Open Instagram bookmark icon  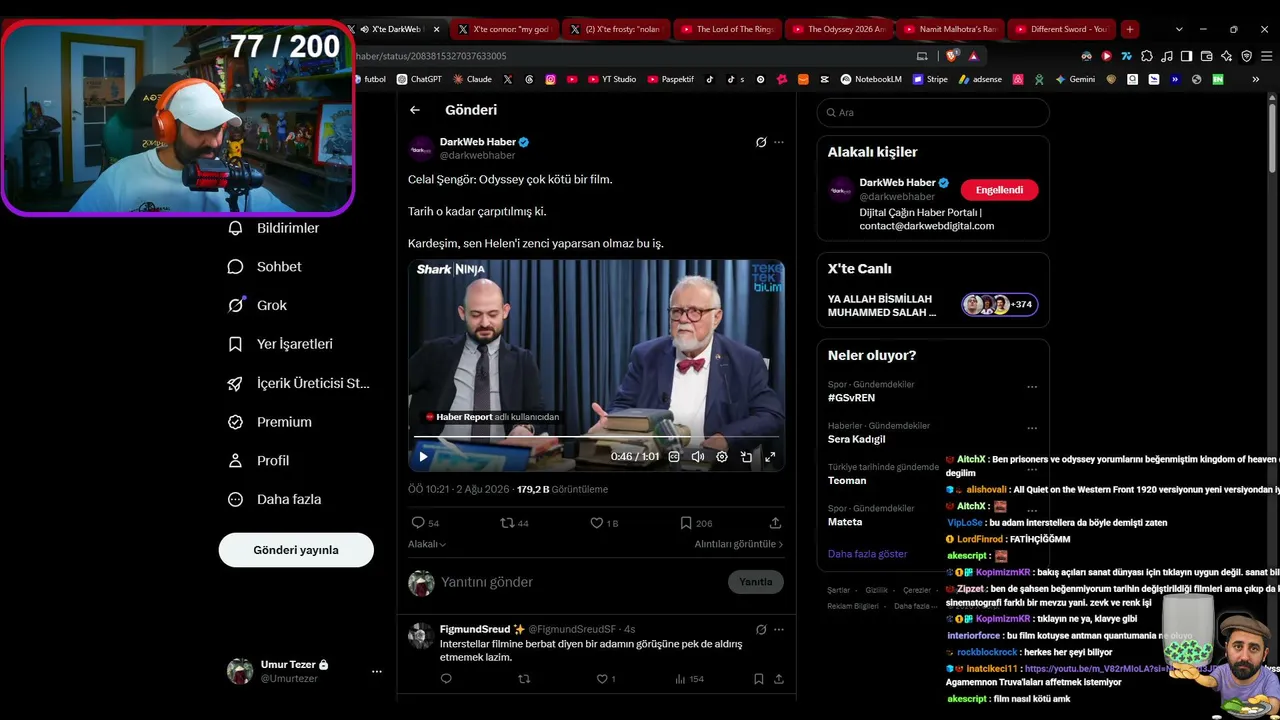(x=550, y=79)
